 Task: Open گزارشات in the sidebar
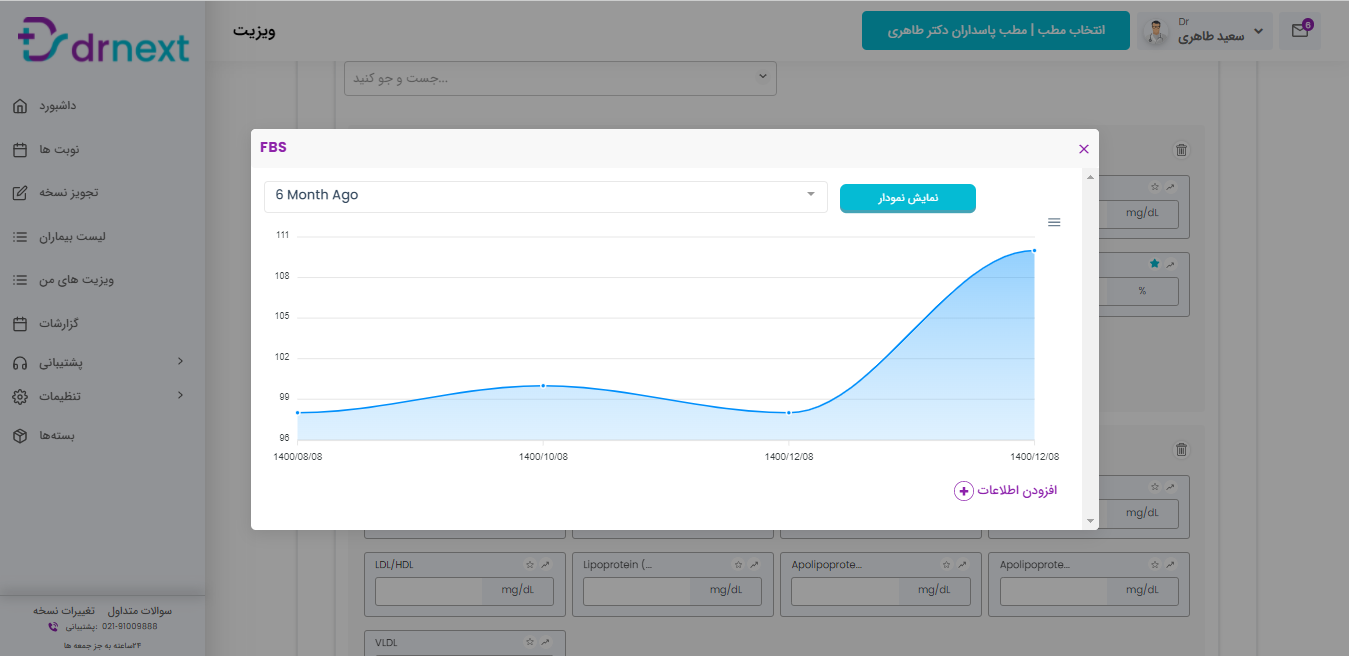point(59,324)
